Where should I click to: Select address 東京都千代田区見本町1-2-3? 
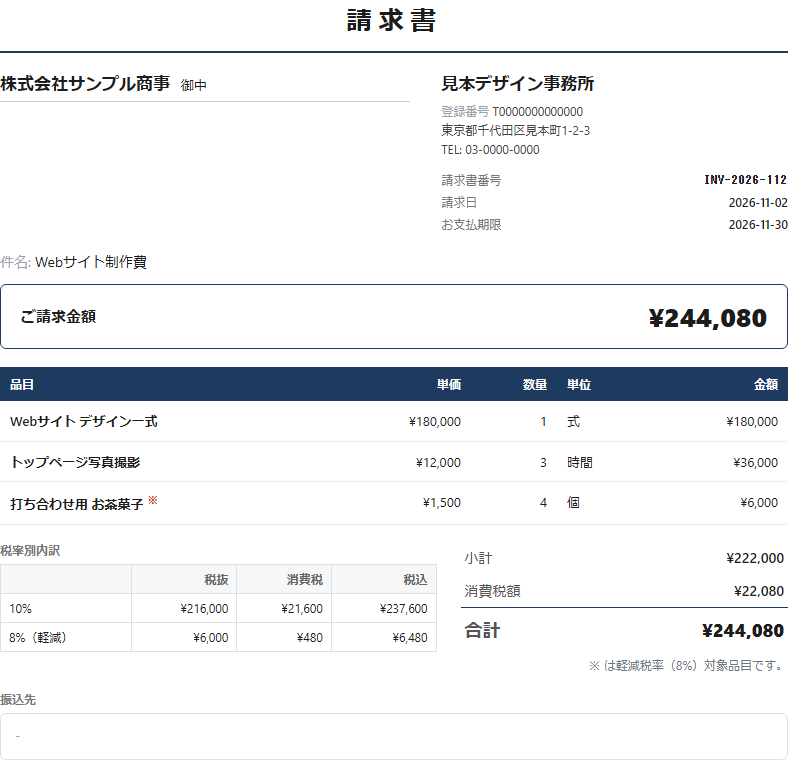(x=516, y=131)
